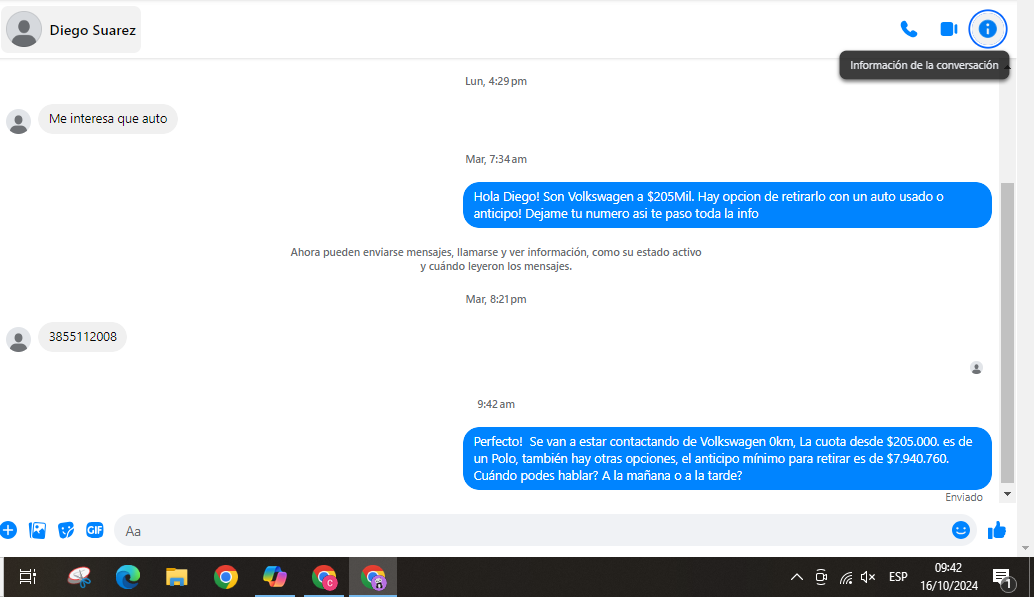This screenshot has width=1034, height=597.
Task: Attach a photo with the image icon
Action: click(38, 530)
